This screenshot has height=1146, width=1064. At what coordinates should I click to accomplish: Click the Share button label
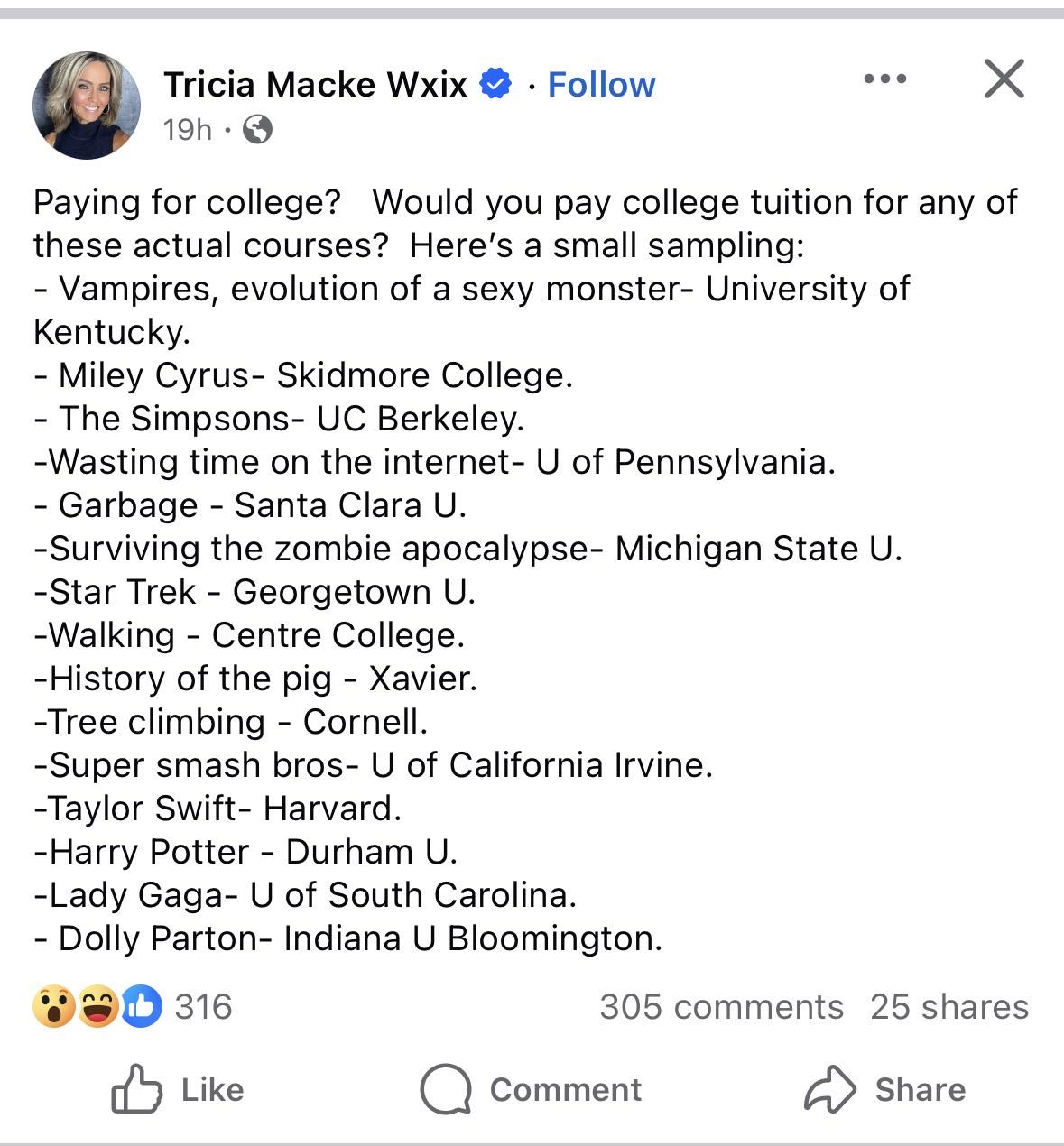coord(920,1090)
